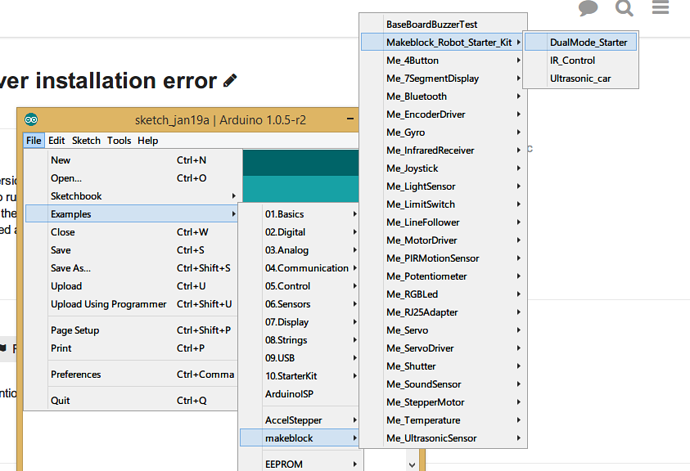The height and width of the screenshot is (471, 690).
Task: Expand the Sketchbook submenu
Action: click(131, 196)
